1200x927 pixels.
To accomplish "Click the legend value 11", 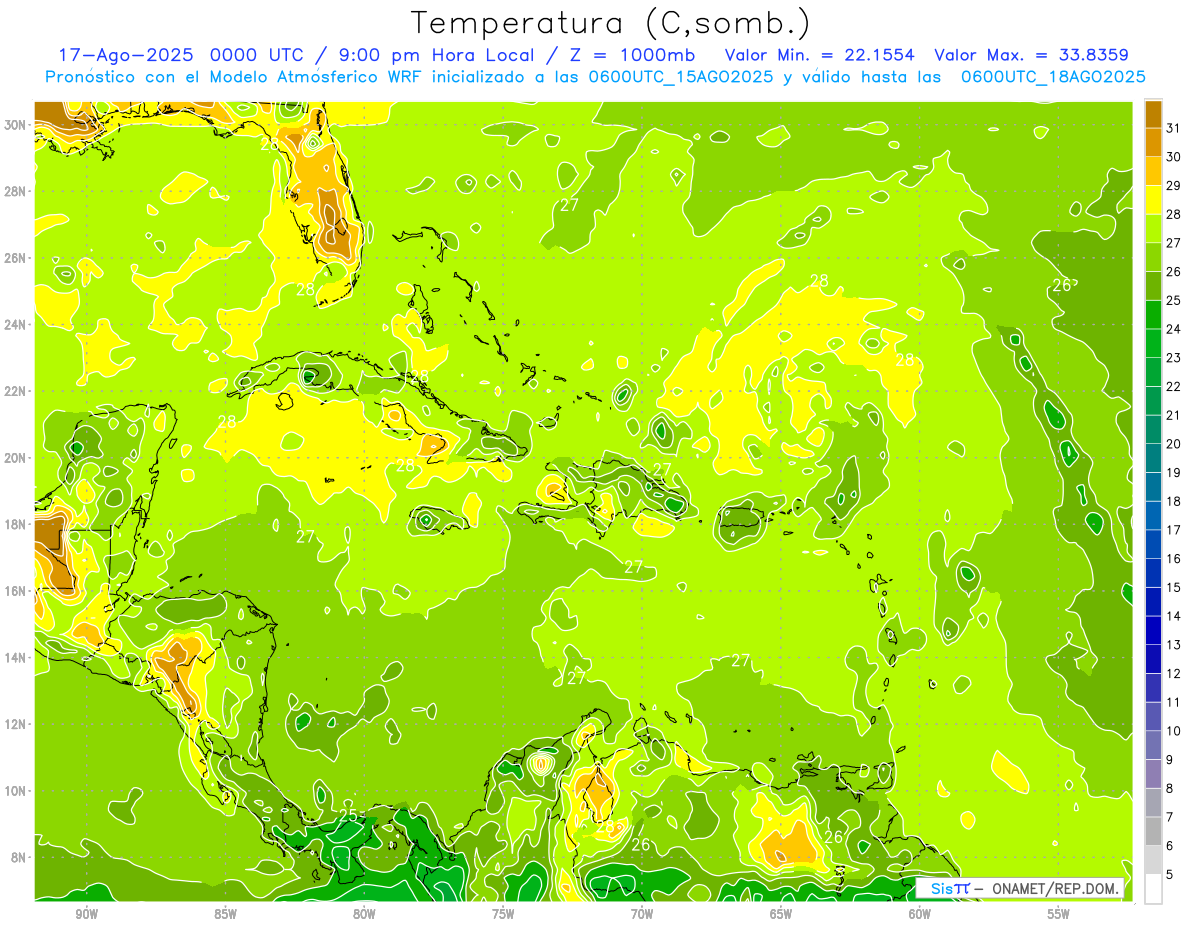I will point(1173,702).
